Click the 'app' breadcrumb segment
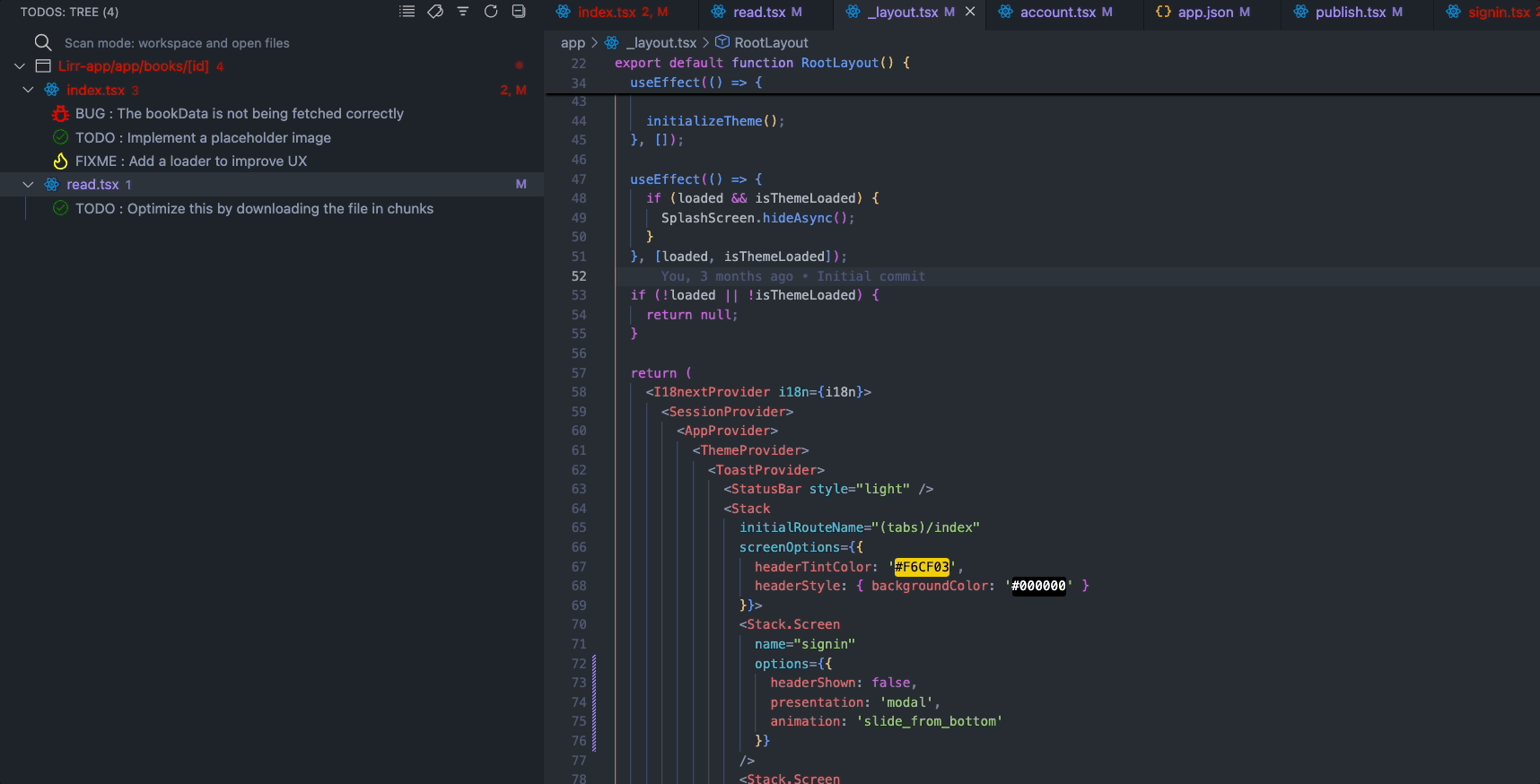Screen dimensions: 1540x784 click(x=573, y=43)
